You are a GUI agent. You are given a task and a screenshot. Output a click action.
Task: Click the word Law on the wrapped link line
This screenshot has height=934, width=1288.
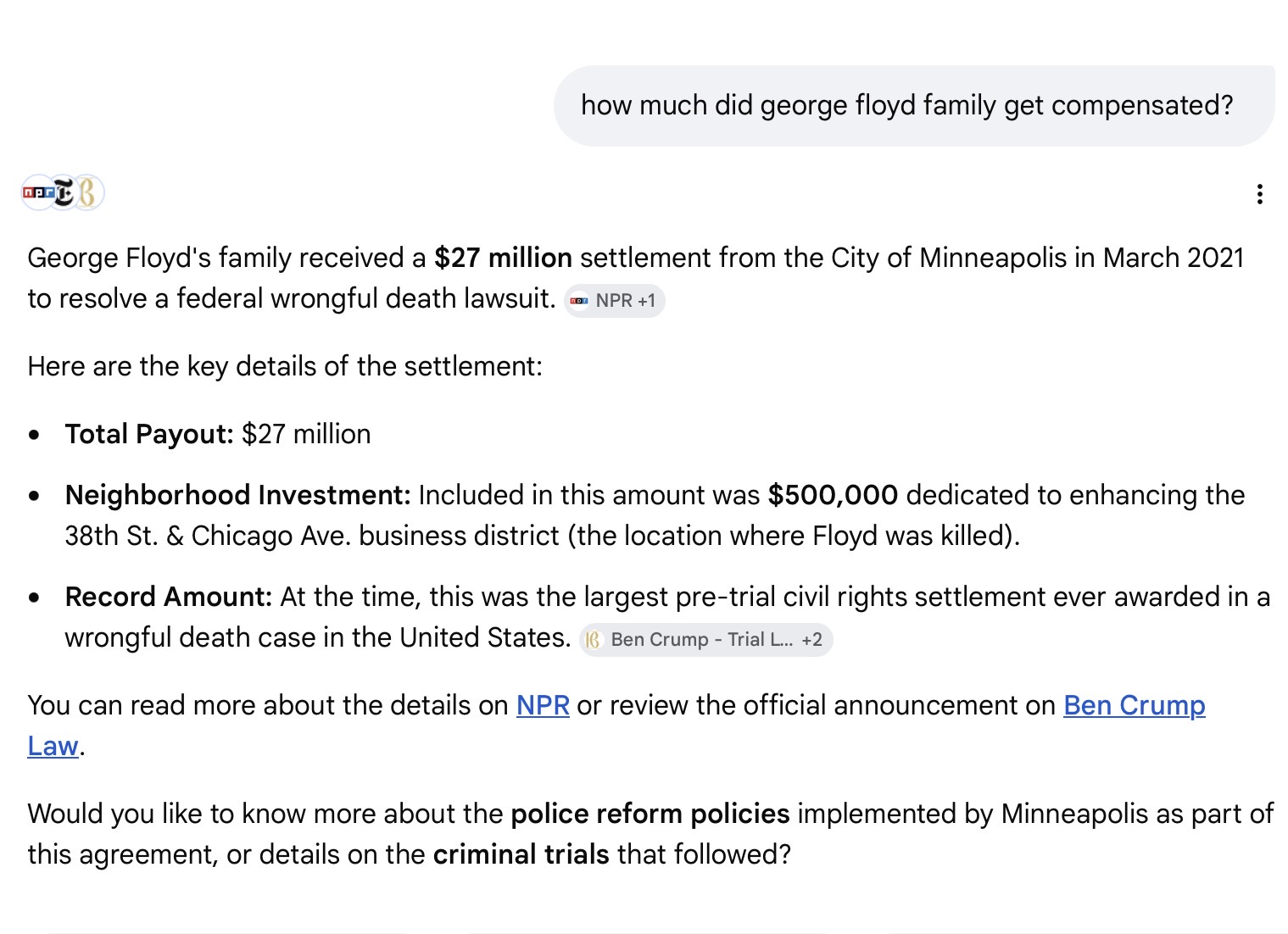pyautogui.click(x=53, y=746)
